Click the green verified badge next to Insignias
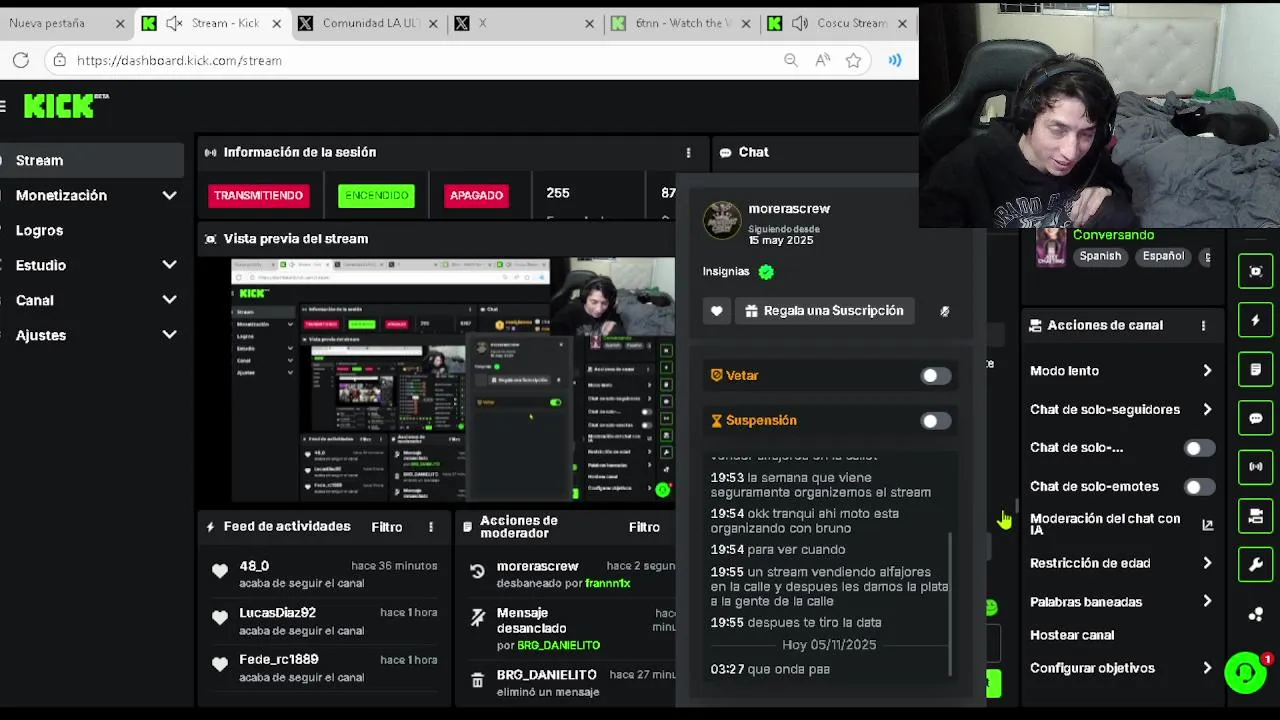 (x=766, y=271)
